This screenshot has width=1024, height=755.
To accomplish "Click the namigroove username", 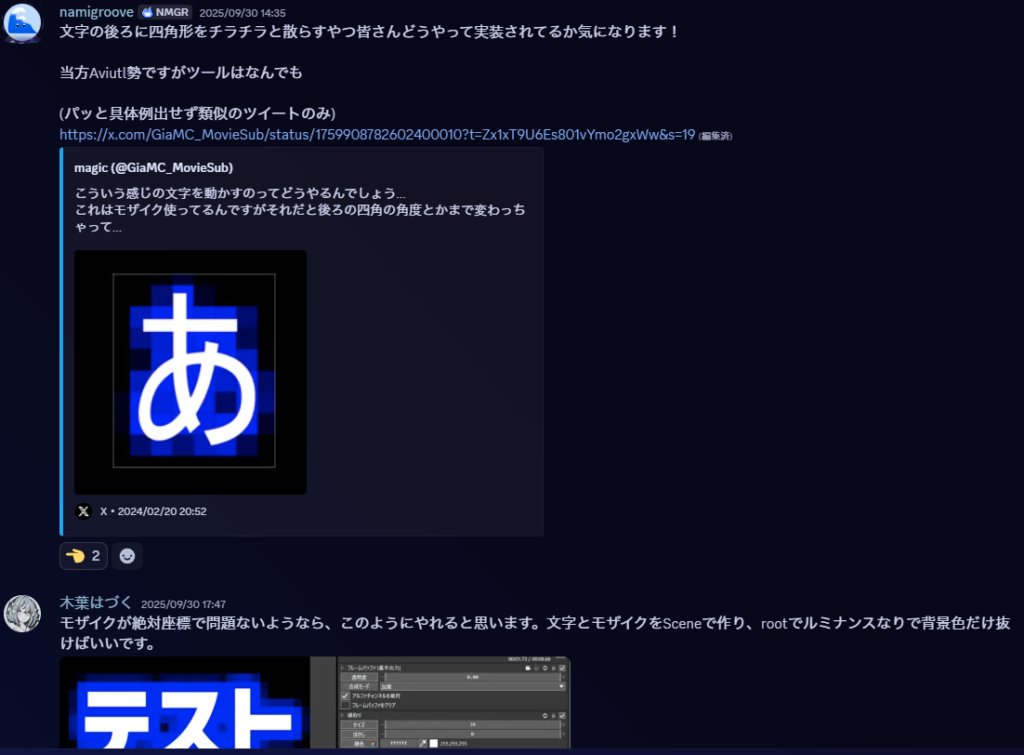I will [x=97, y=12].
